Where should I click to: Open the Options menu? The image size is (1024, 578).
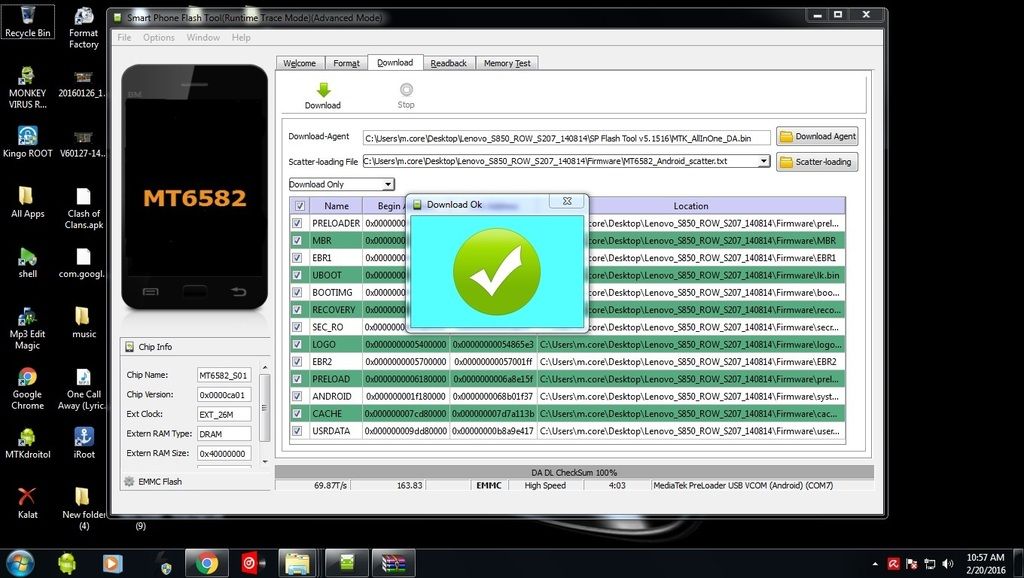pyautogui.click(x=158, y=38)
